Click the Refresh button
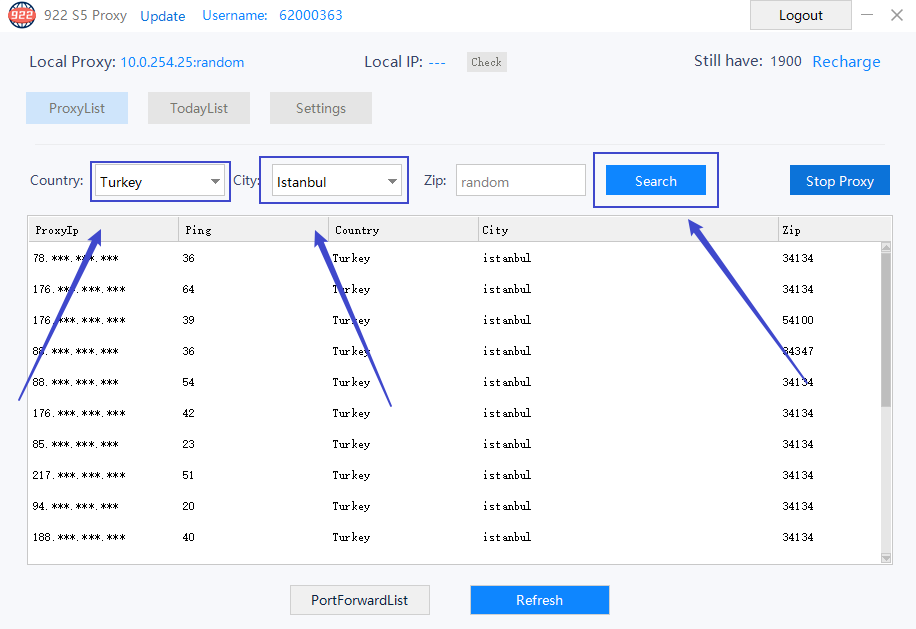This screenshot has height=629, width=916. pyautogui.click(x=539, y=600)
